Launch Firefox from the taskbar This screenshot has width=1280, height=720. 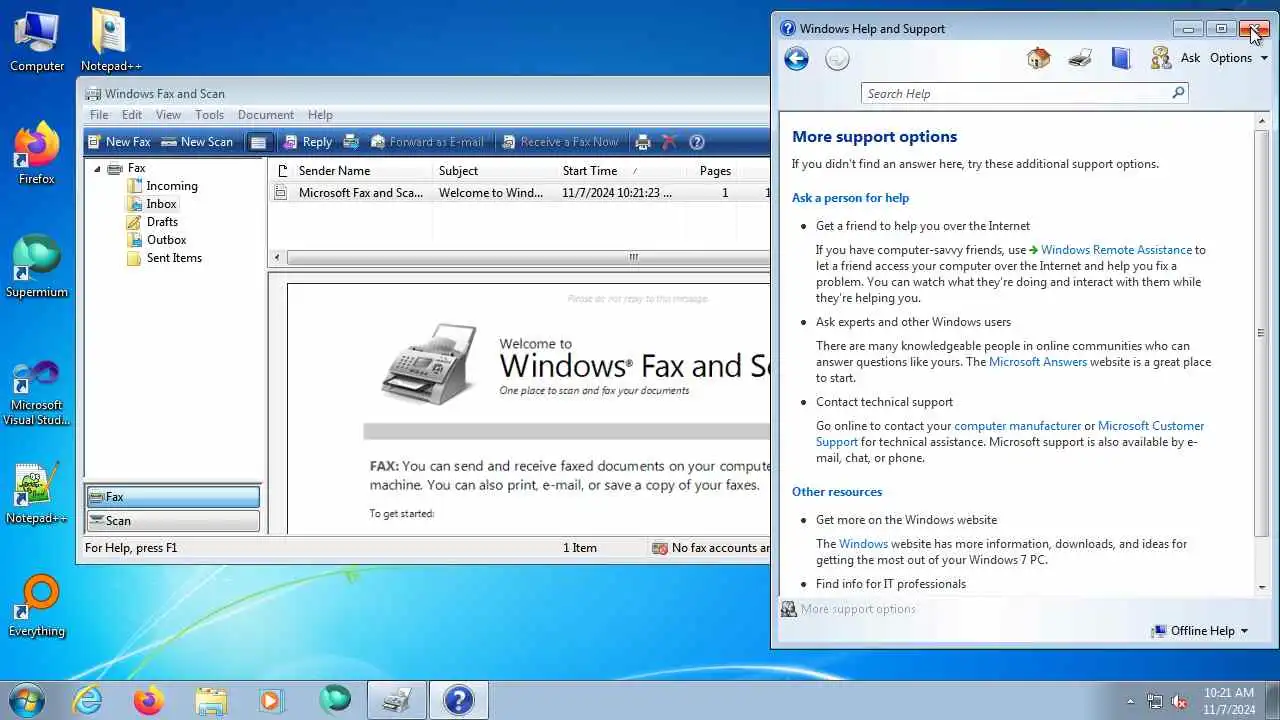(x=149, y=700)
